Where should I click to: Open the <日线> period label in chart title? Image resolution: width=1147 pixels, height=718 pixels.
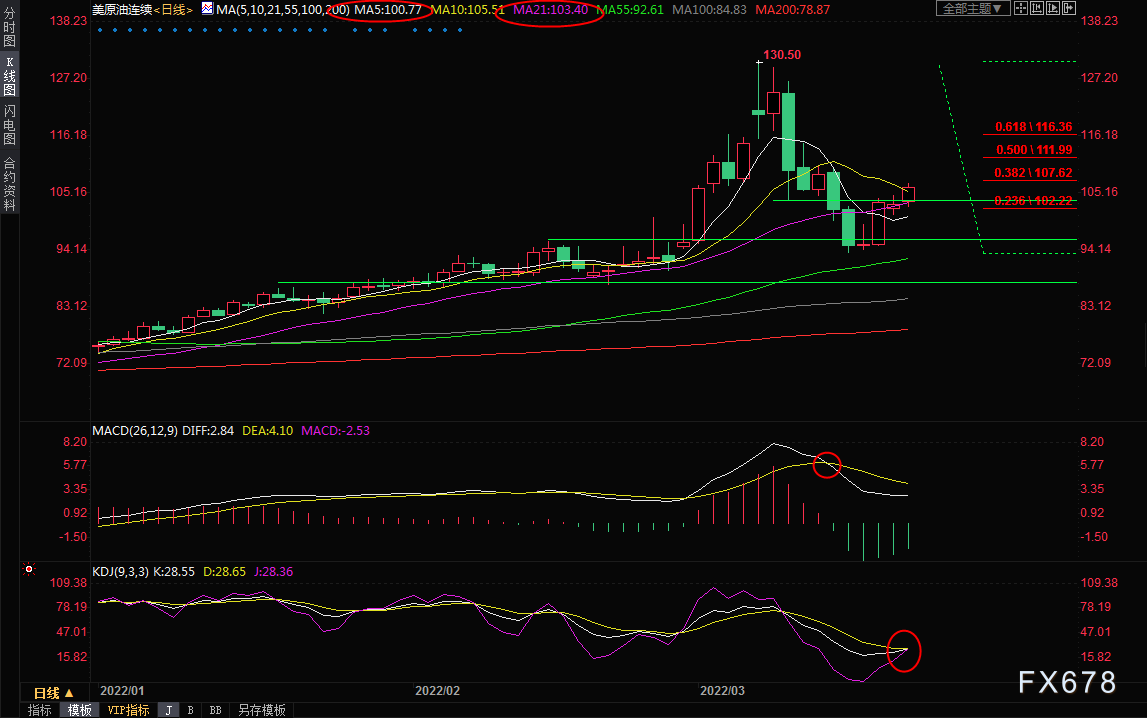(173, 10)
